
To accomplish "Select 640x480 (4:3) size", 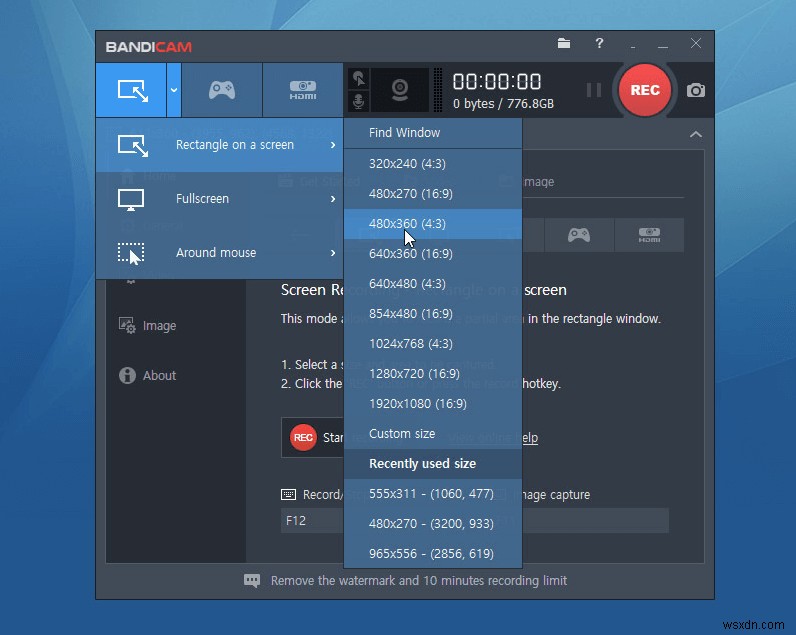I will click(x=433, y=284).
